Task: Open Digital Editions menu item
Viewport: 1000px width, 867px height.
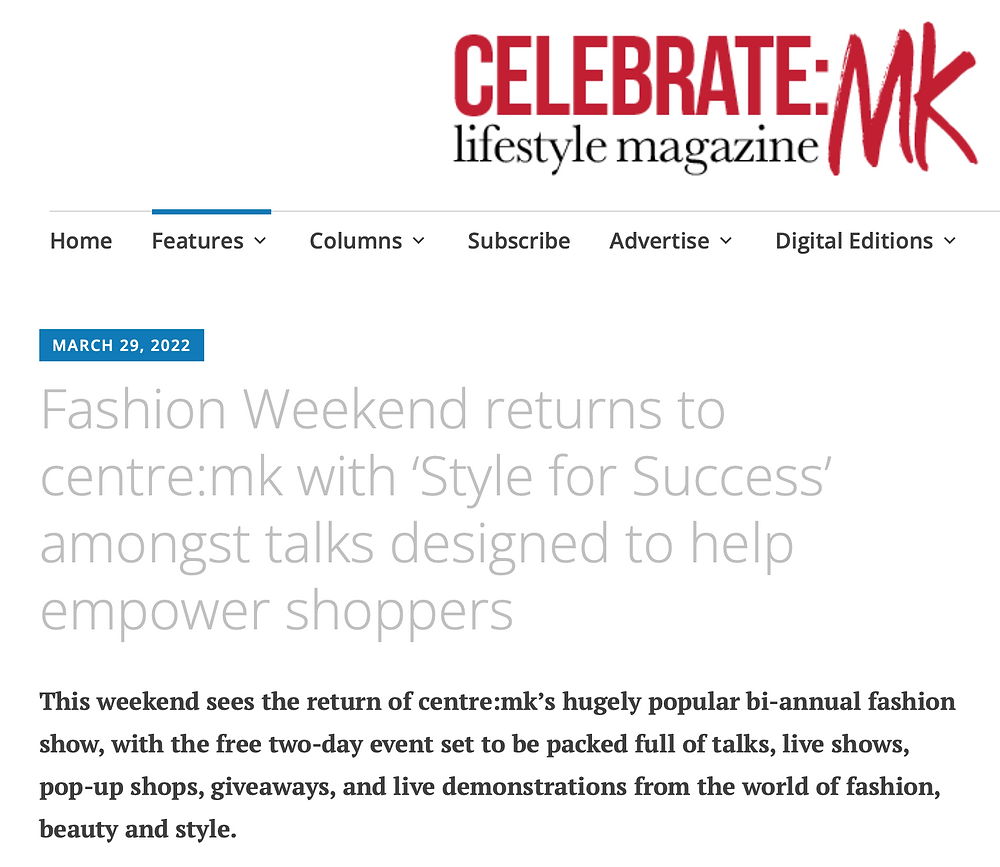Action: (x=854, y=241)
